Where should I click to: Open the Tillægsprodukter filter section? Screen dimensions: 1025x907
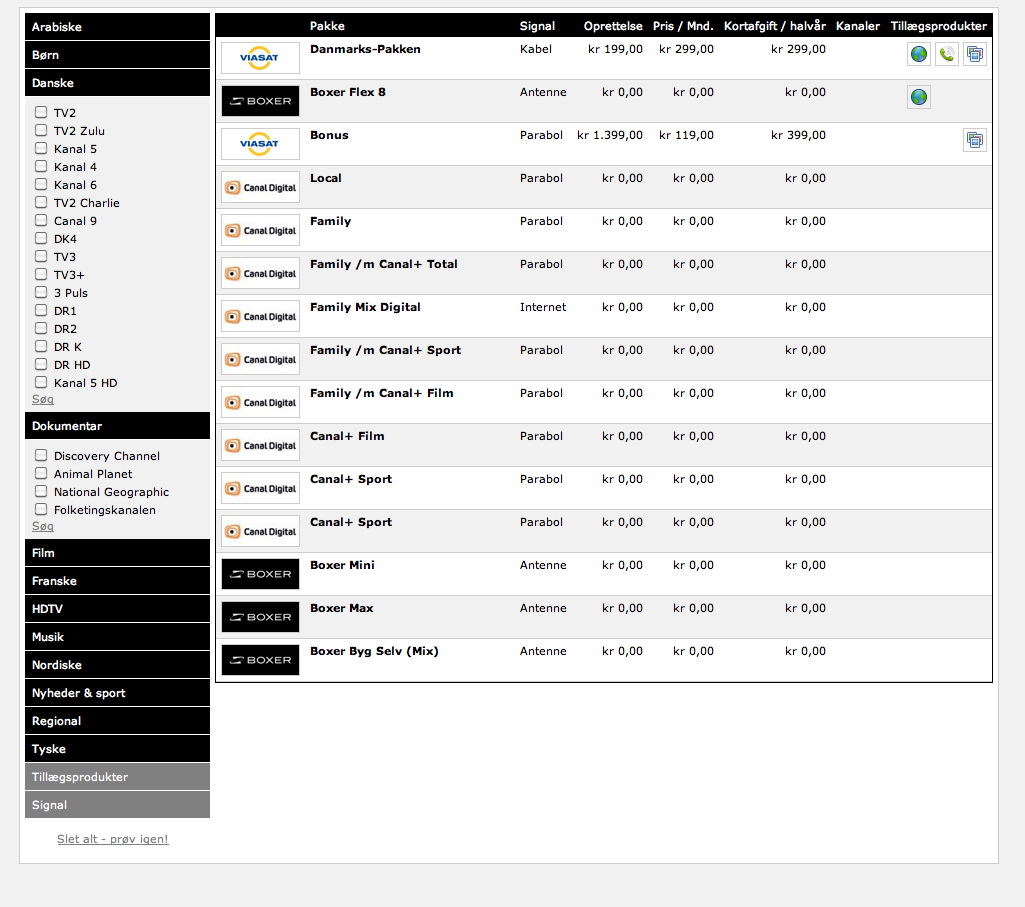coord(117,777)
